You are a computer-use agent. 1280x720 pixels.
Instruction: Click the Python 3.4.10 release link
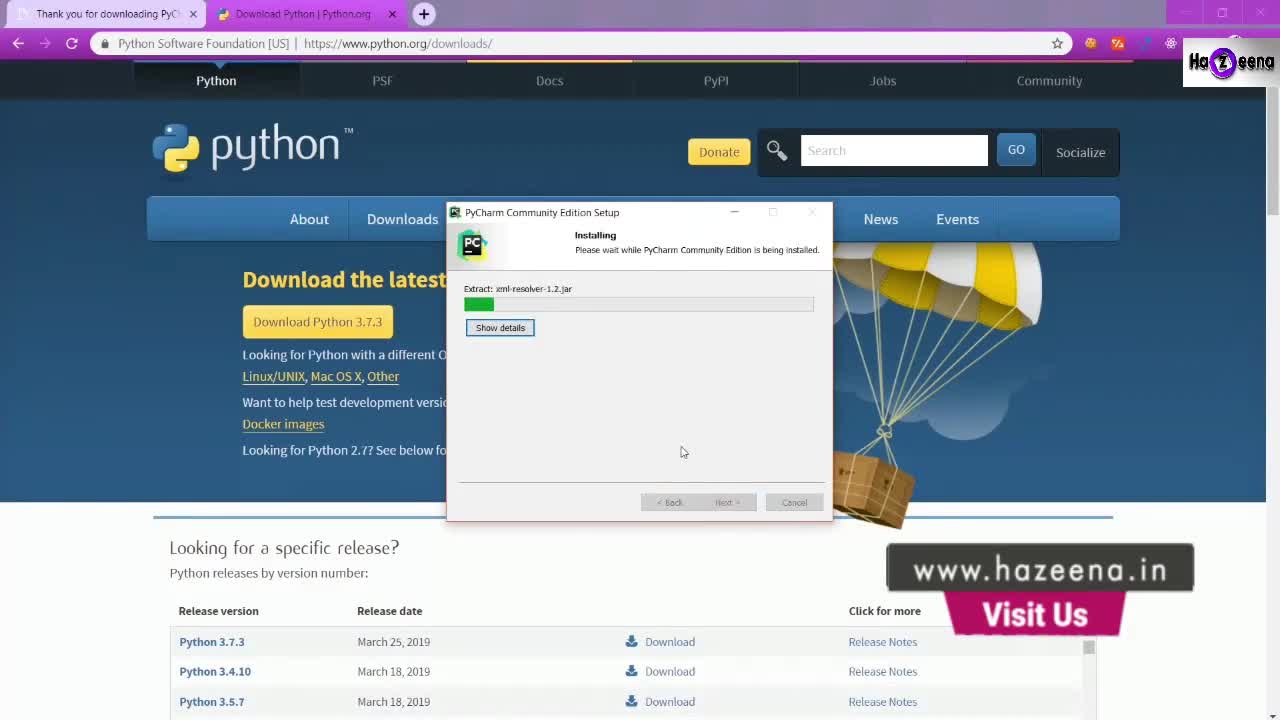click(x=215, y=672)
